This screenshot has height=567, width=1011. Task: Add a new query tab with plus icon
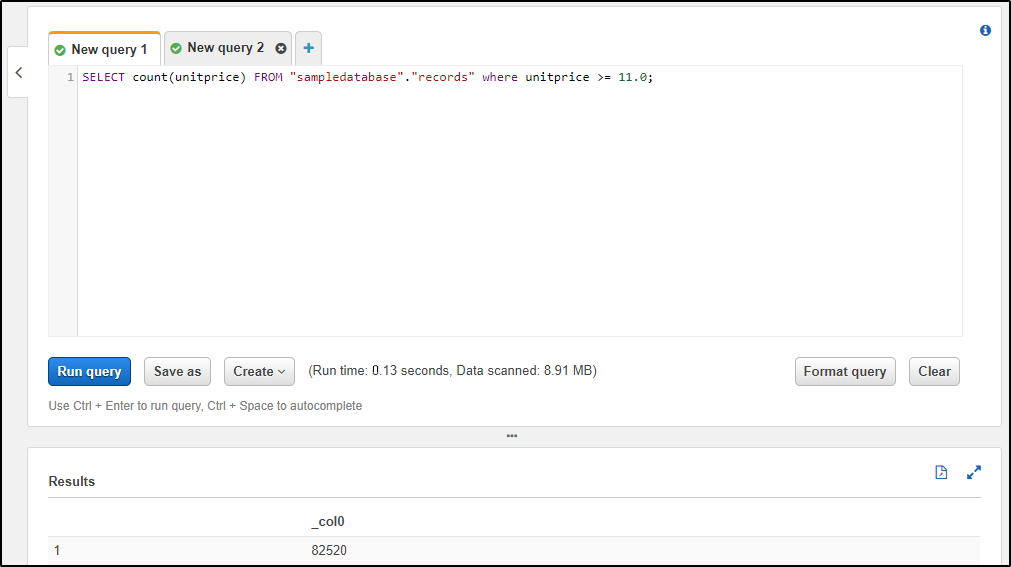tap(308, 48)
